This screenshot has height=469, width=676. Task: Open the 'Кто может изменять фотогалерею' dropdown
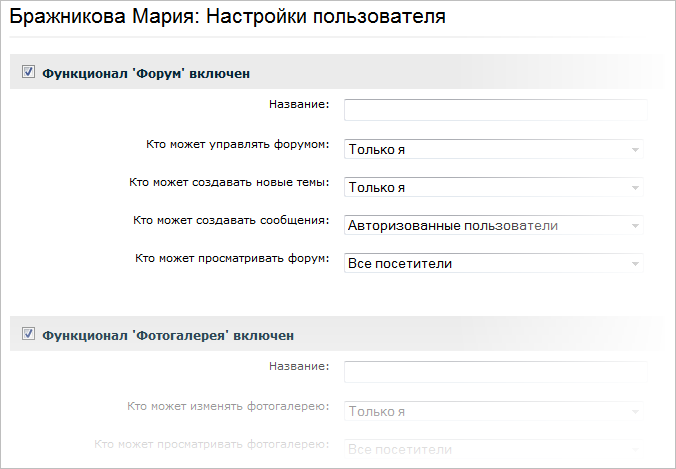point(494,411)
